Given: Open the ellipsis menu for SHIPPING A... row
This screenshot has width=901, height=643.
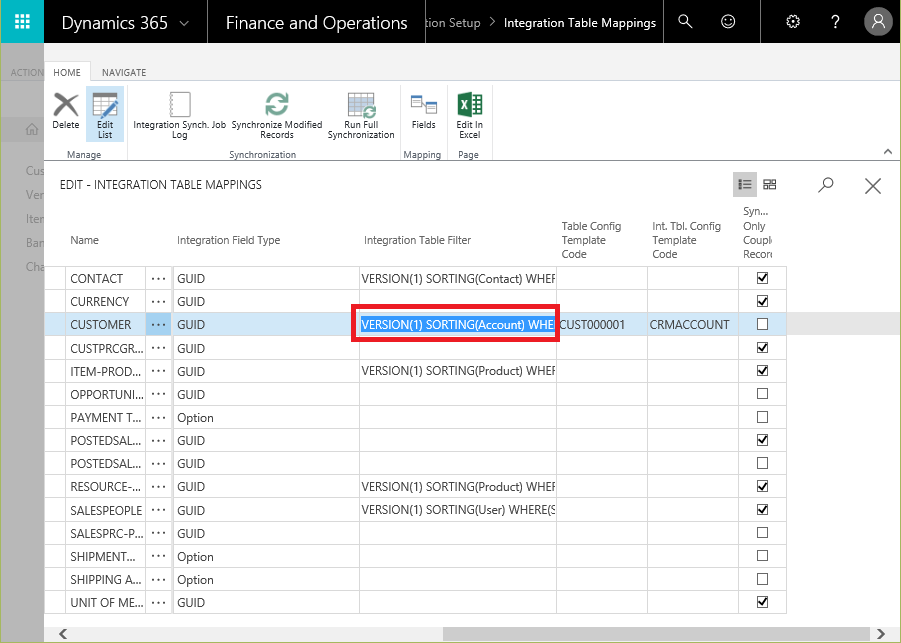Looking at the screenshot, I should [159, 580].
